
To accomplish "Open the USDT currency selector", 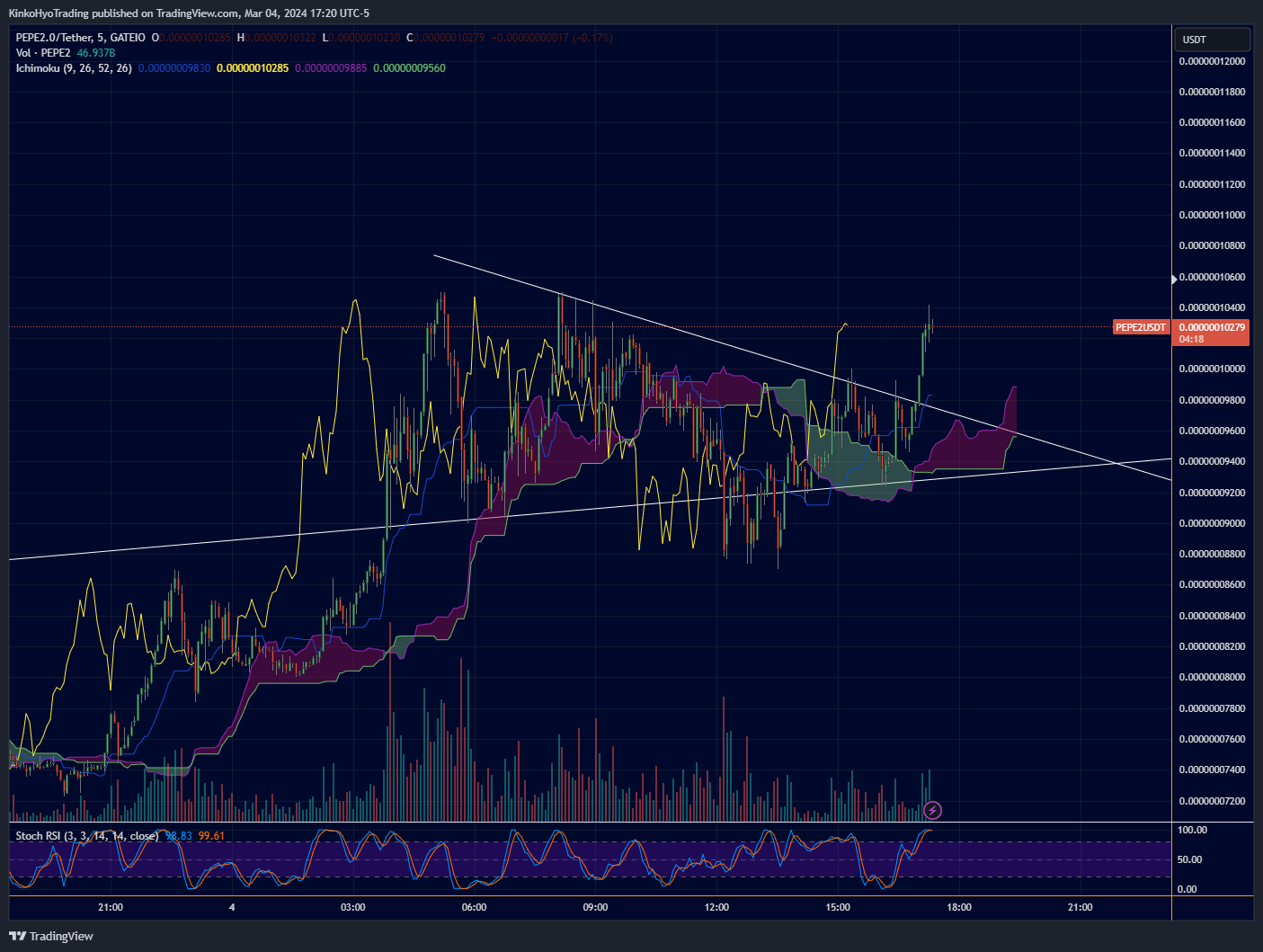I will (1212, 40).
